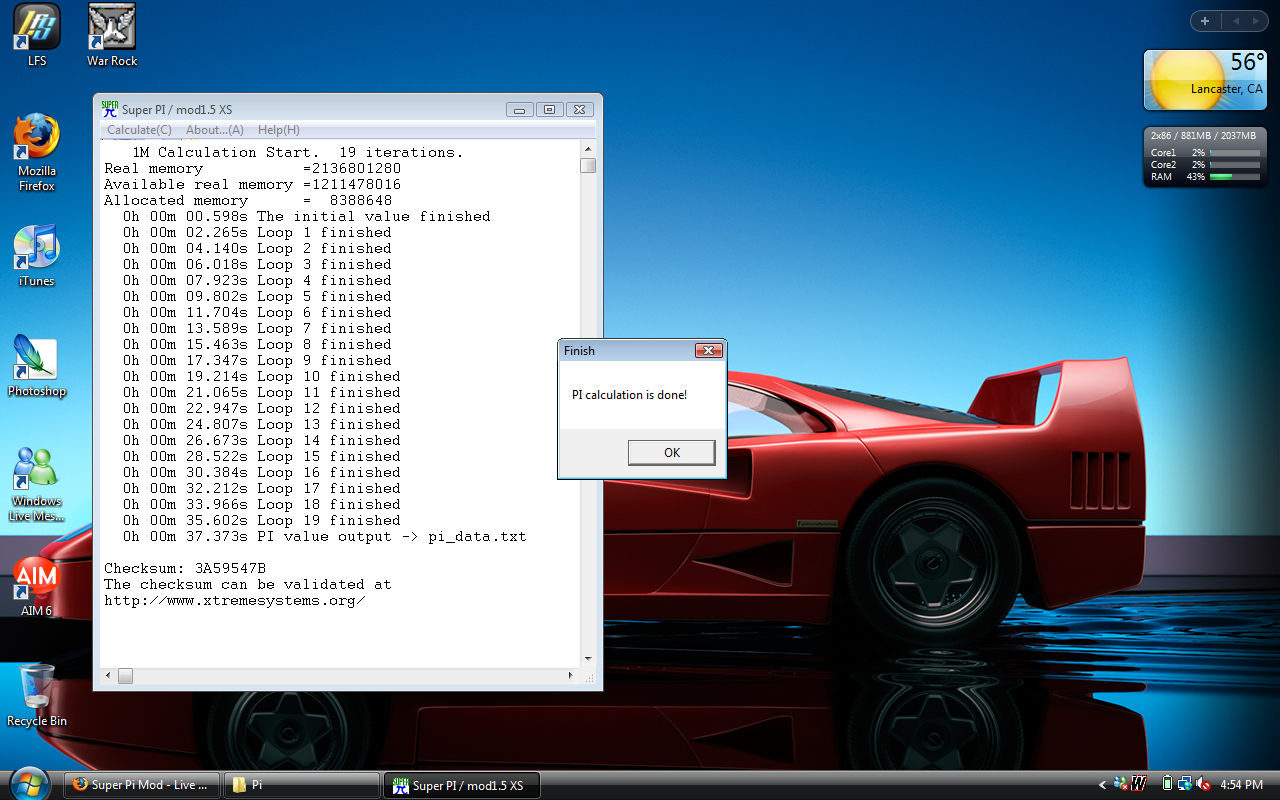Click the vertical scrollbar thumb in Super PI
Screen dimensions: 1280x800
tap(588, 166)
